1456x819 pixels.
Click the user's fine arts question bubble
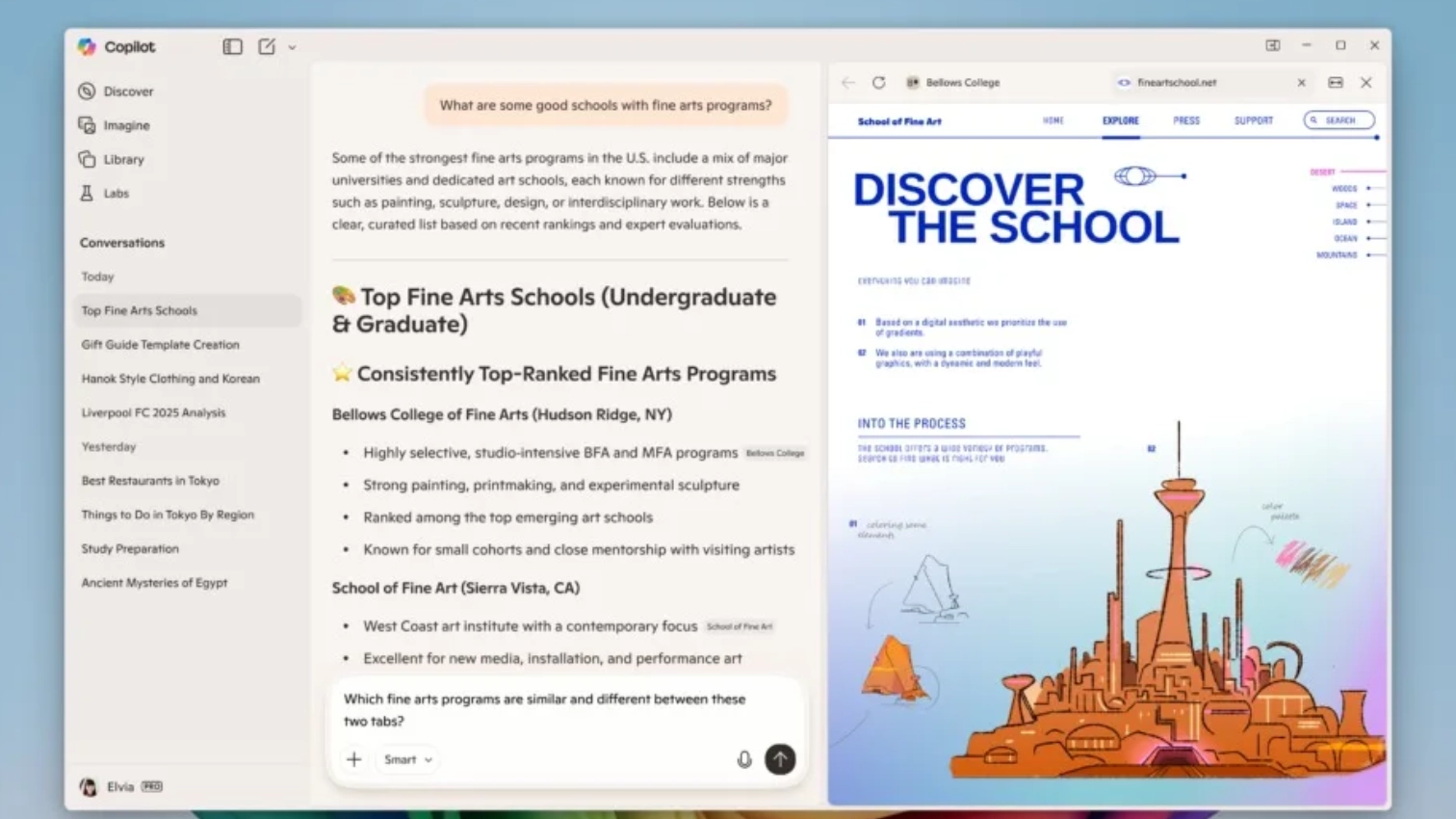click(x=606, y=105)
